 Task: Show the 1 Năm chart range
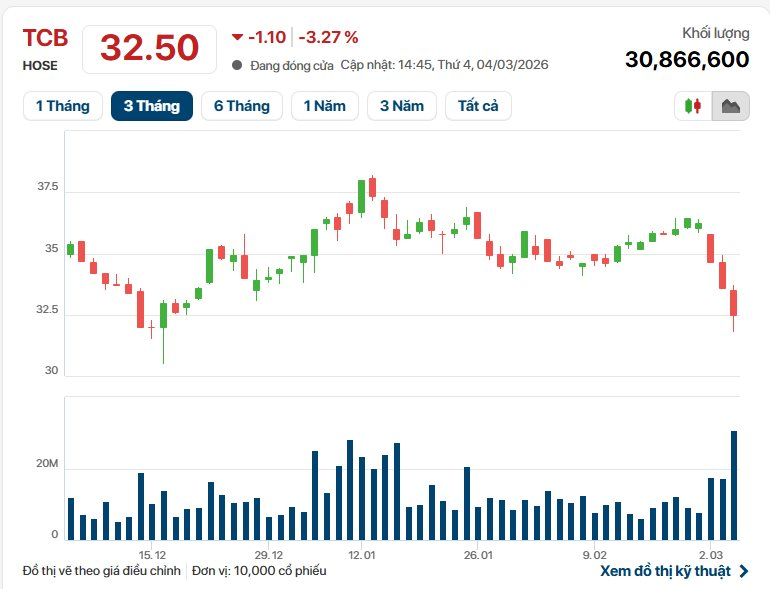(x=324, y=106)
